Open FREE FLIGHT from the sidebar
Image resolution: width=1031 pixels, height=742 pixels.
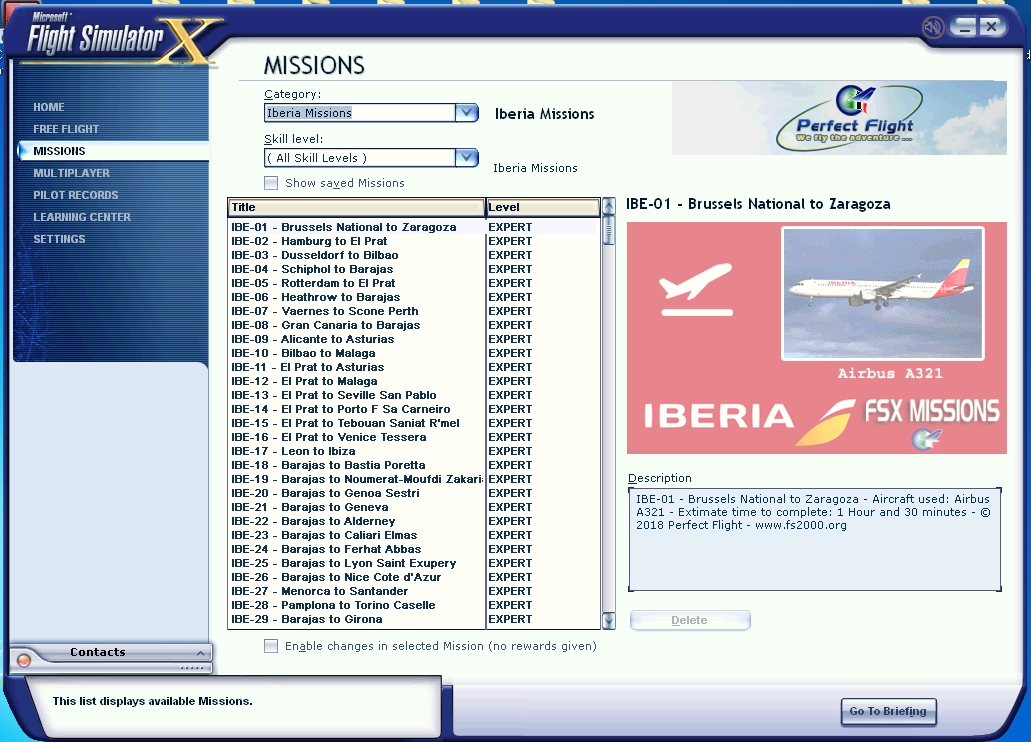(66, 129)
